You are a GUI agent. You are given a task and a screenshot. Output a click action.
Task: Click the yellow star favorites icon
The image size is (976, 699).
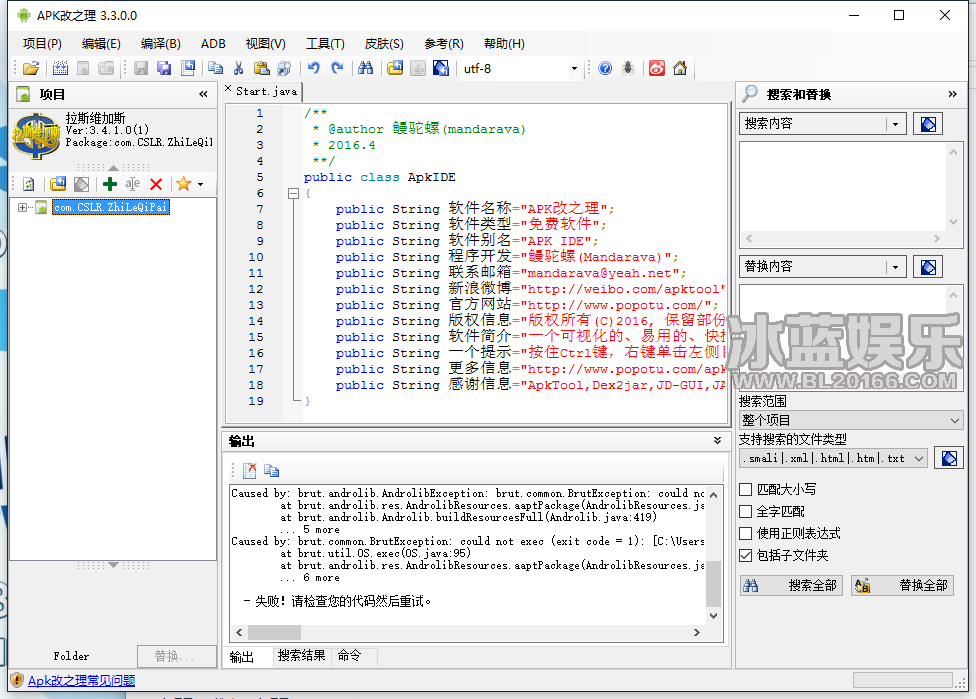click(x=183, y=184)
